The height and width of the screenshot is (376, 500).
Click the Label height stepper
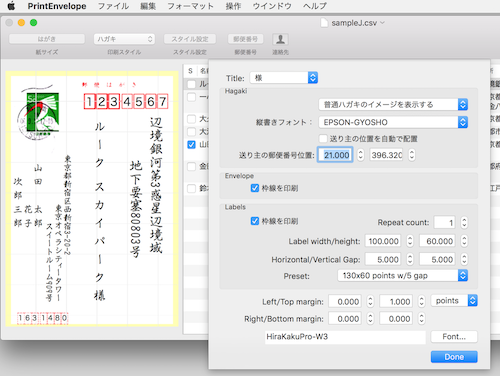(x=464, y=241)
